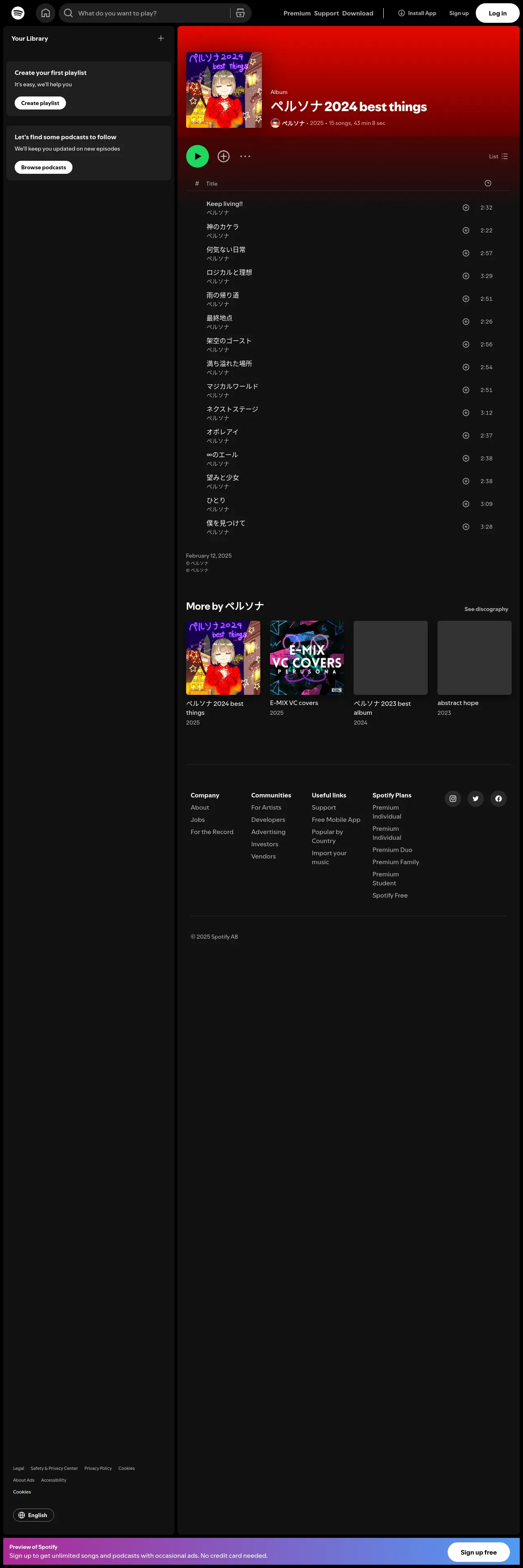This screenshot has width=523, height=1568.
Task: Add 何気ない日常 to Liked Songs
Action: click(466, 253)
